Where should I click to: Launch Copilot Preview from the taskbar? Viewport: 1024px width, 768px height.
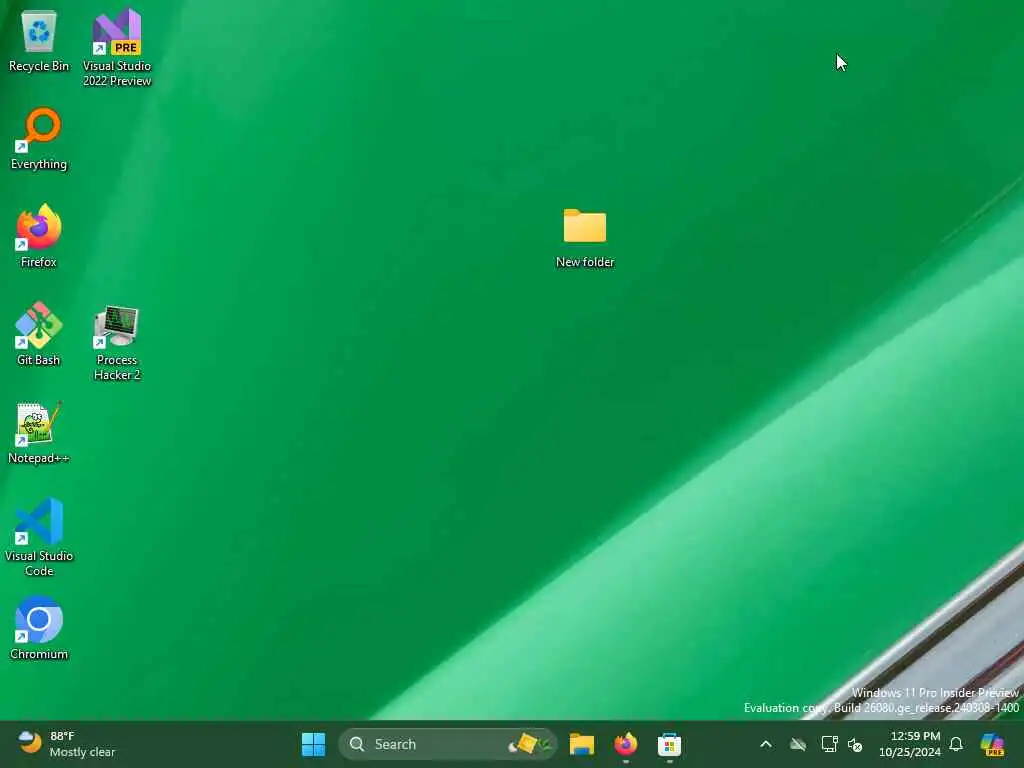click(993, 744)
